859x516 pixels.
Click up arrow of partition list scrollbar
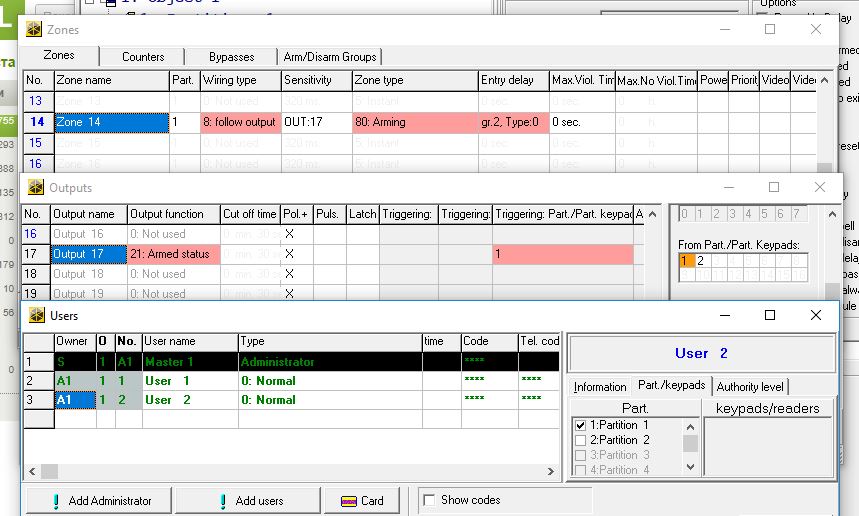tap(690, 427)
